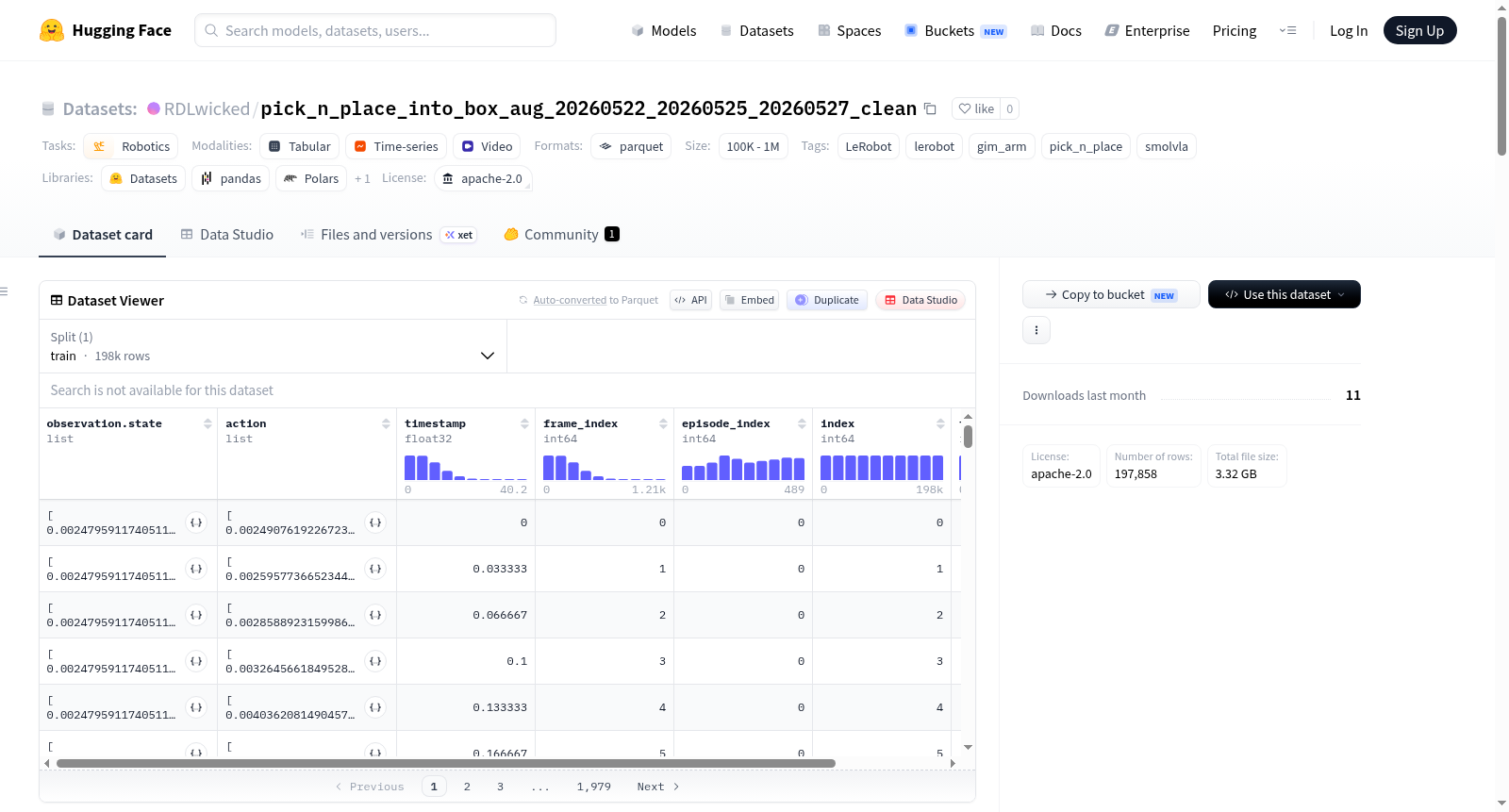The width and height of the screenshot is (1509, 812).
Task: Go to Spaces in the navigation
Action: (849, 30)
